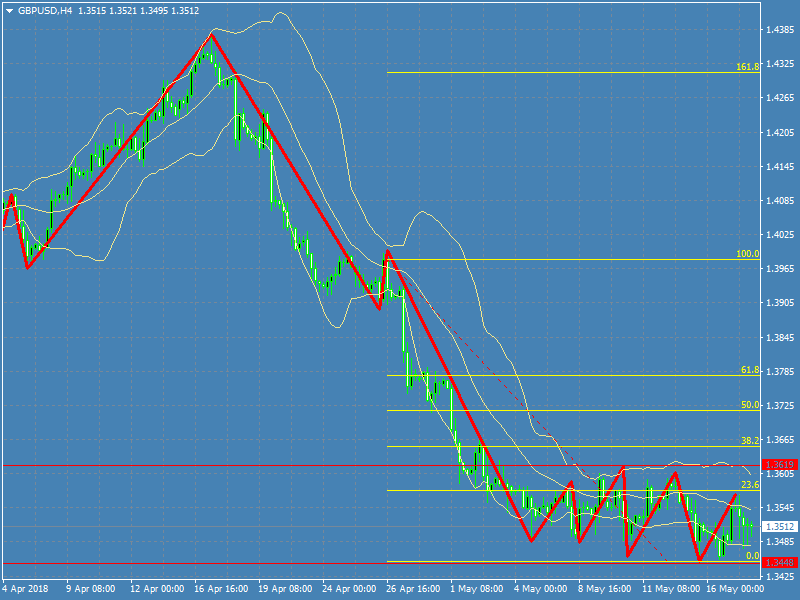Viewport: 800px width, 600px height.
Task: Click the 1.3545 price axis value
Action: coord(780,508)
